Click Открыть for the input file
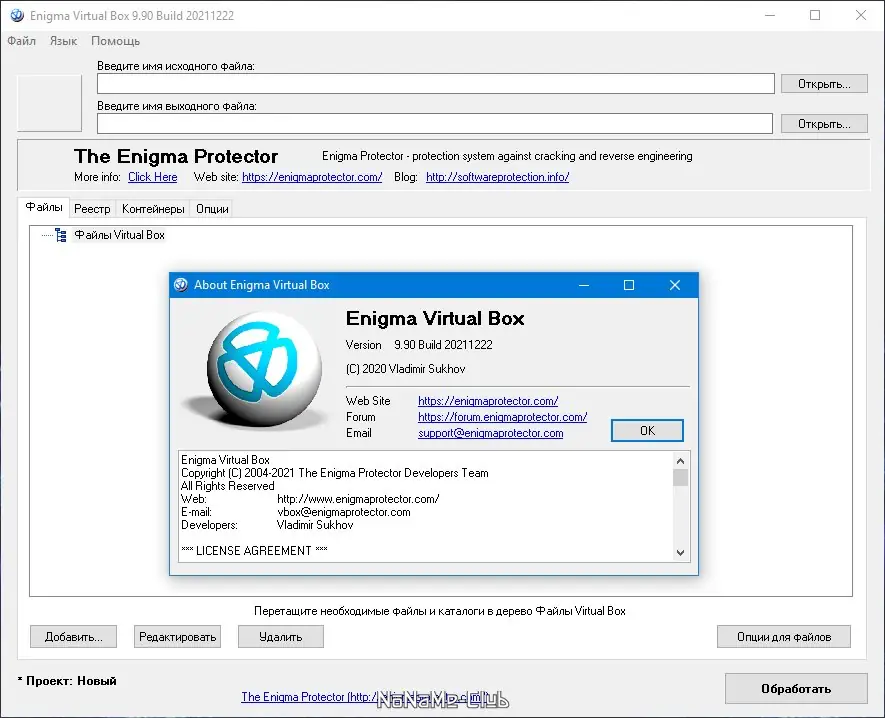This screenshot has height=718, width=885. (x=824, y=84)
